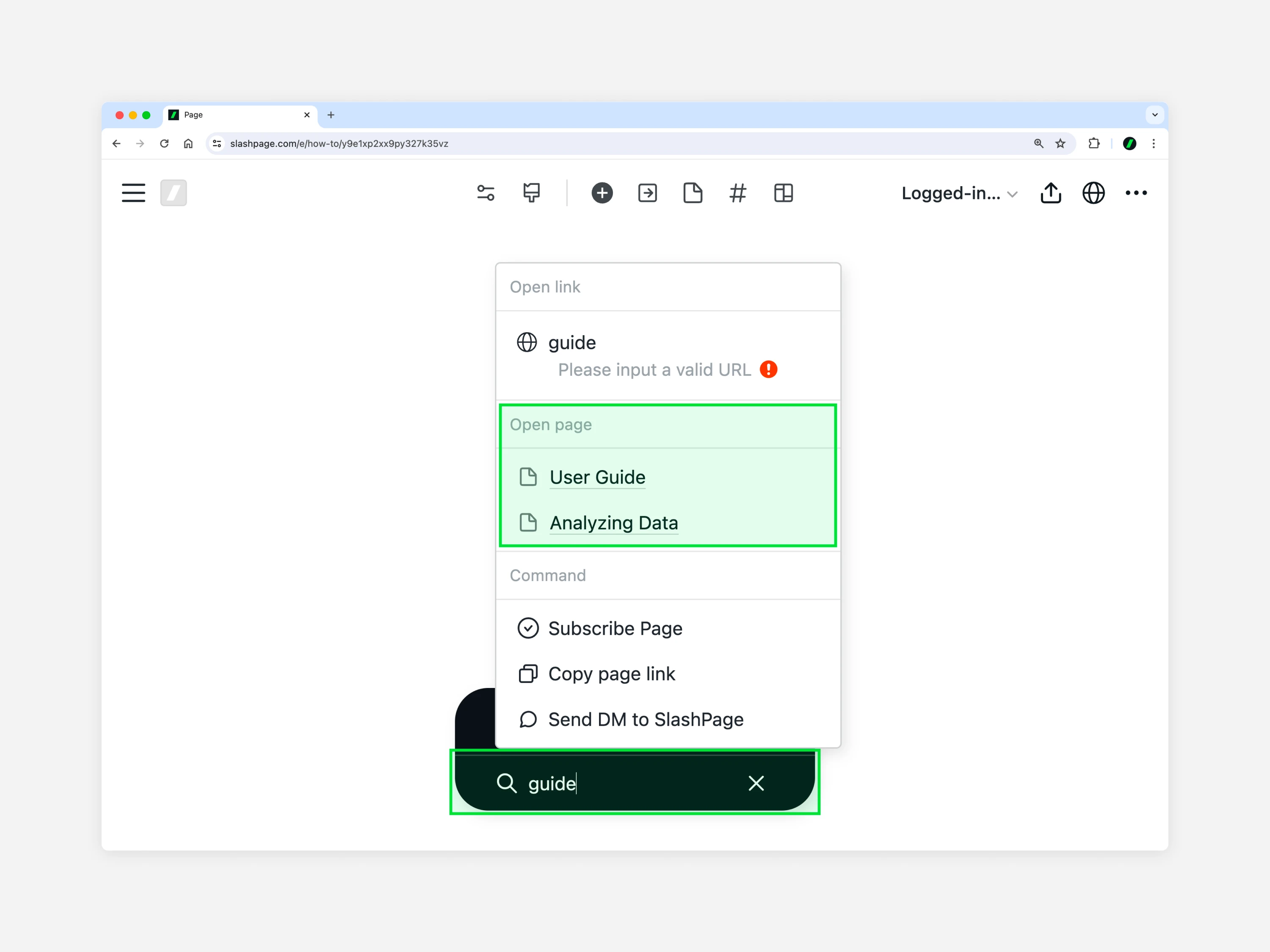The height and width of the screenshot is (952, 1270).
Task: Open the three-dot more options menu
Action: coord(1136,193)
